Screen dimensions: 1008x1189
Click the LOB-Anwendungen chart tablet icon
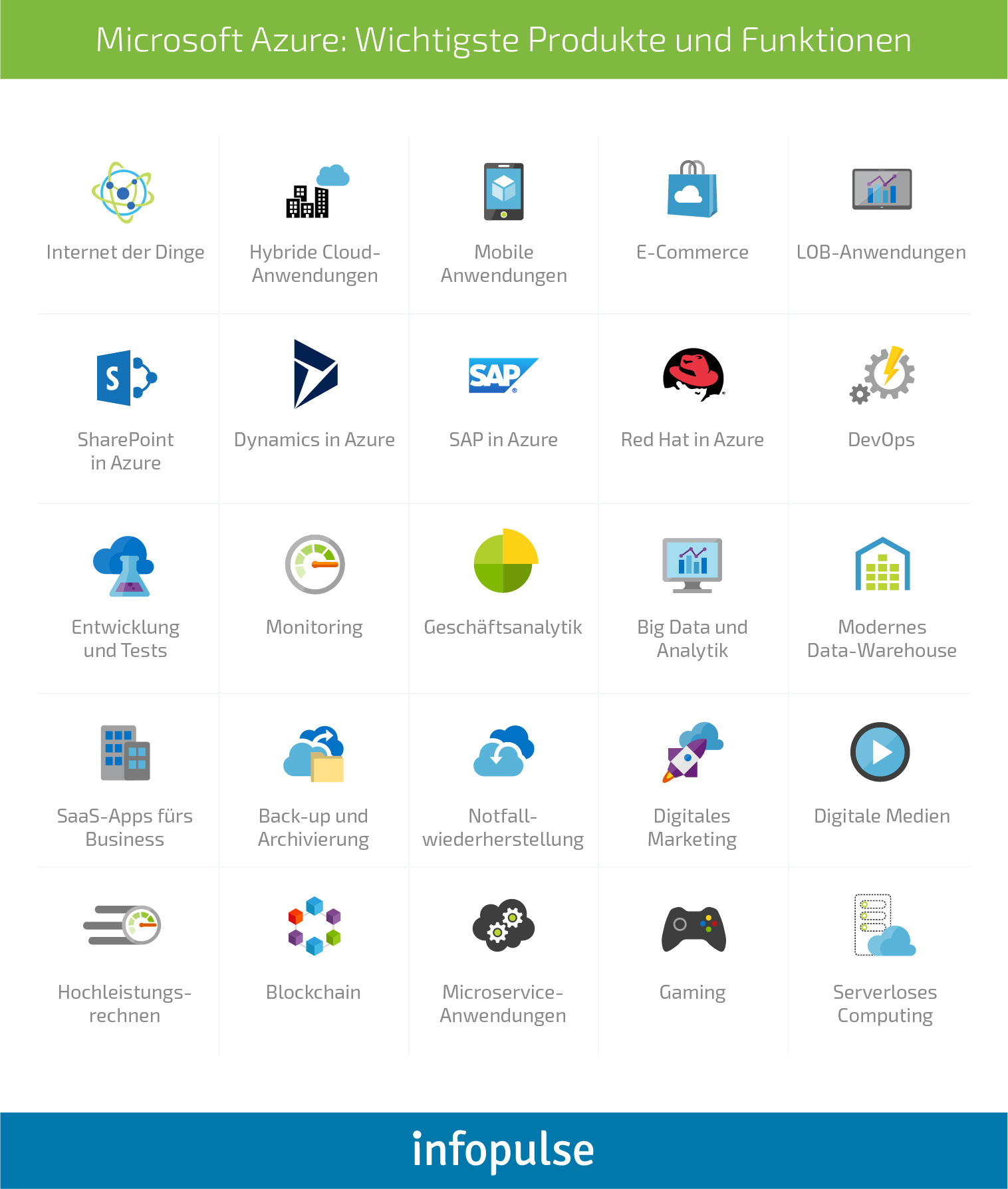point(882,190)
